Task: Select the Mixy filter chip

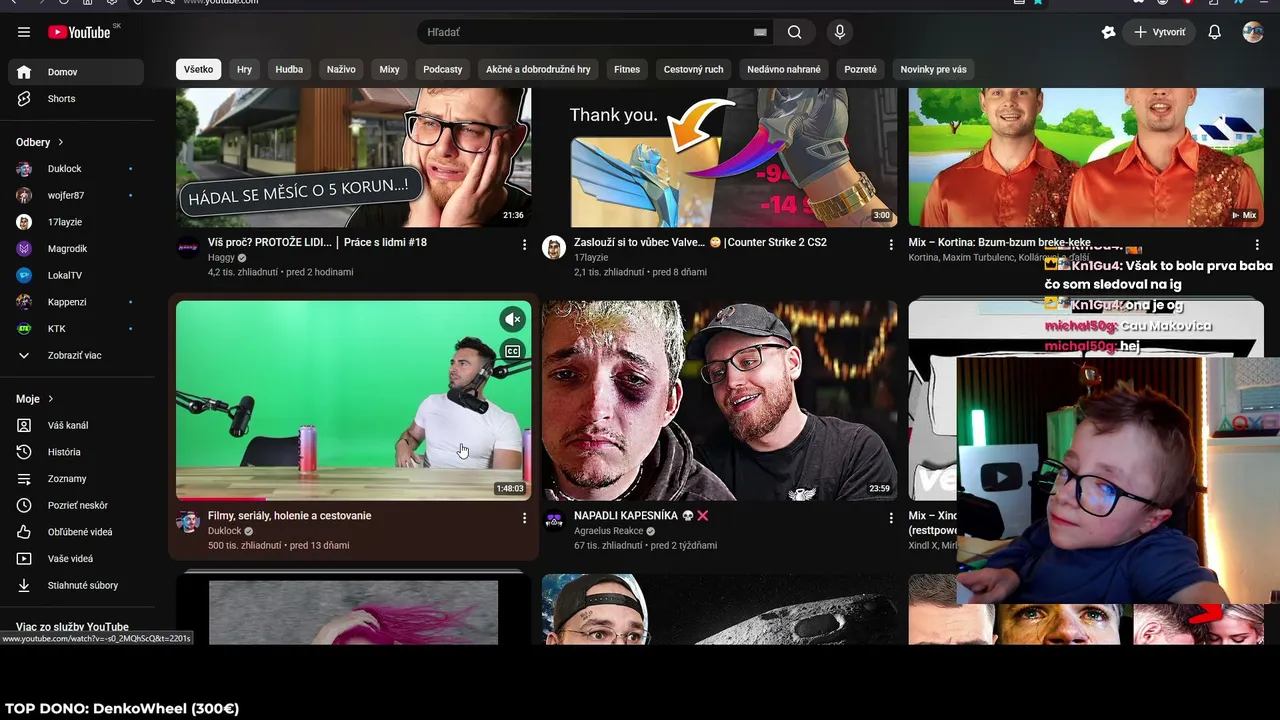Action: click(x=389, y=69)
